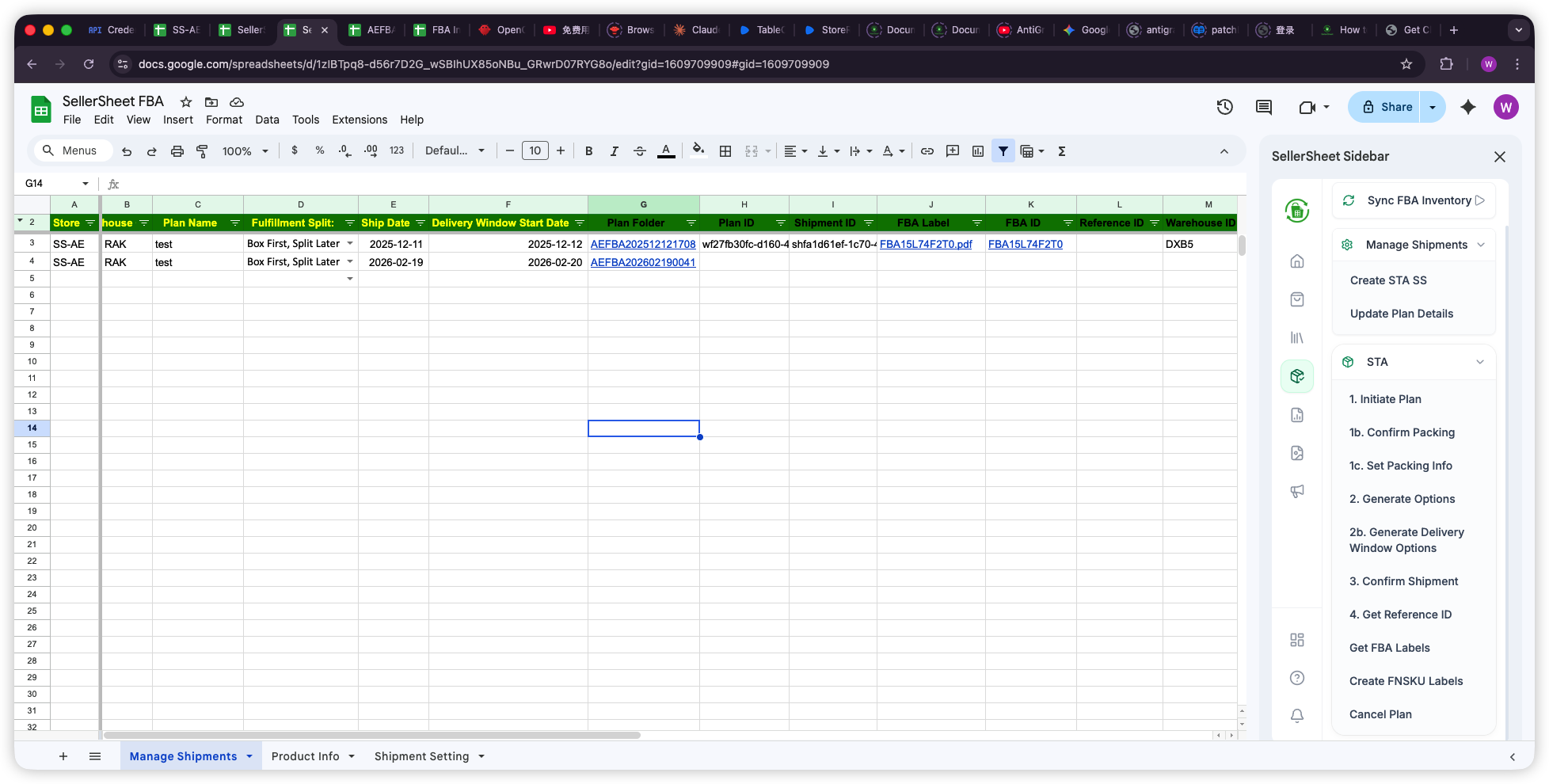
Task: Collapse the STA section in the sidebar
Action: [1481, 362]
